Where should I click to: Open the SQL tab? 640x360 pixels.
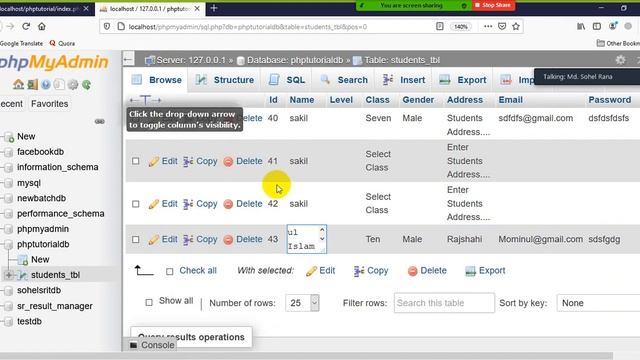tap(287, 80)
